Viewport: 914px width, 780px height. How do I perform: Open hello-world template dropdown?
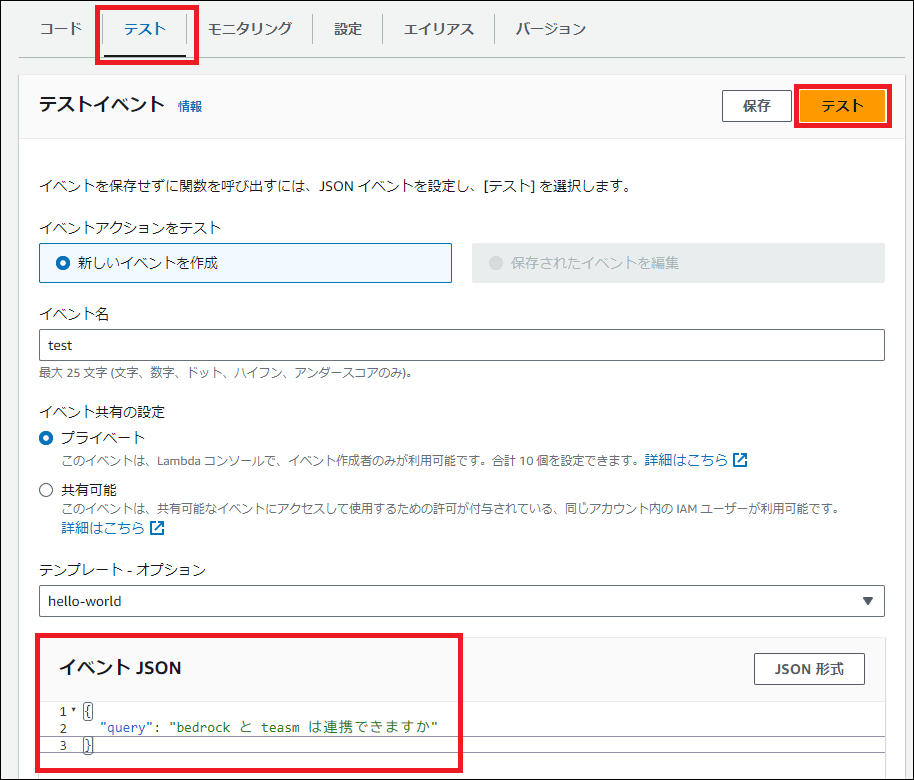(x=460, y=601)
